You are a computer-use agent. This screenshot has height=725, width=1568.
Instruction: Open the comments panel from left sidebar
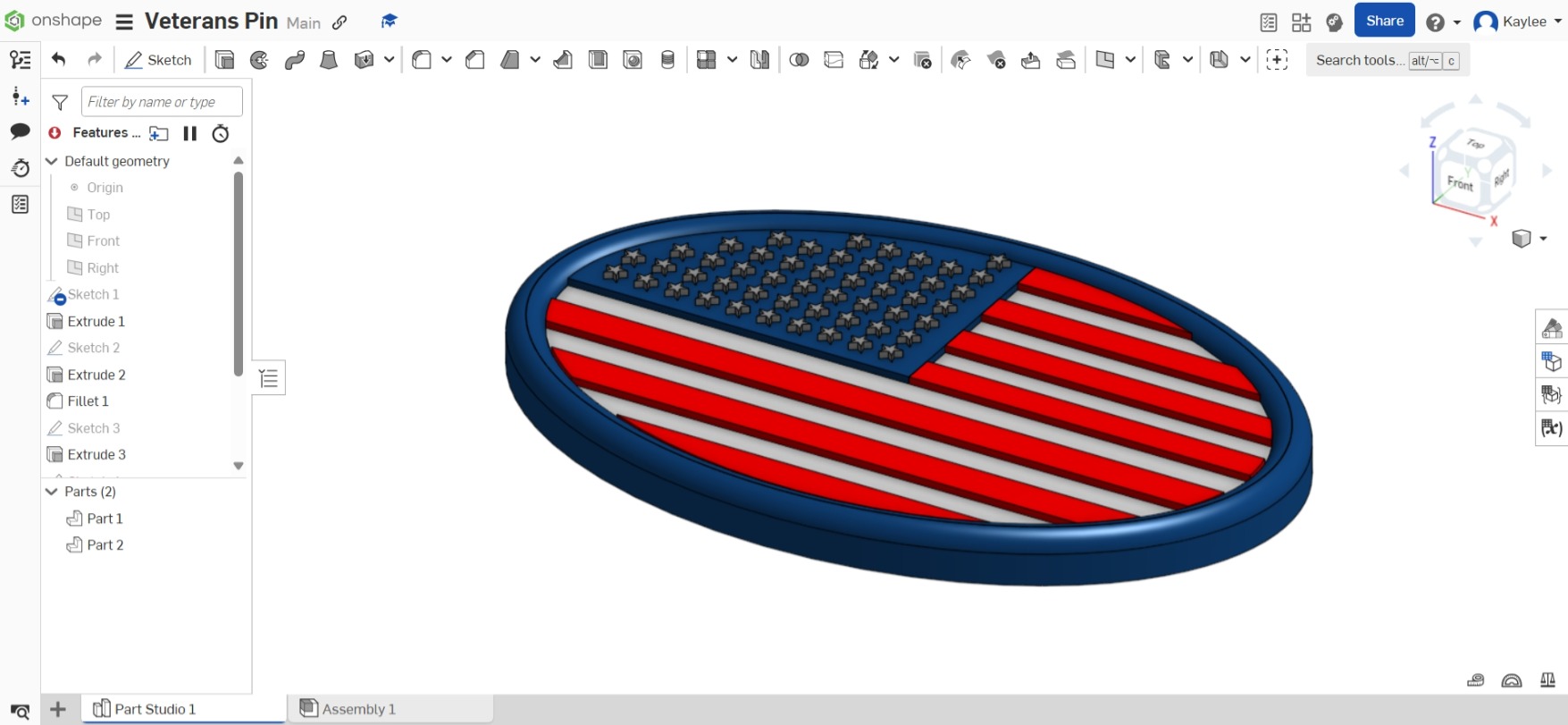(x=20, y=131)
